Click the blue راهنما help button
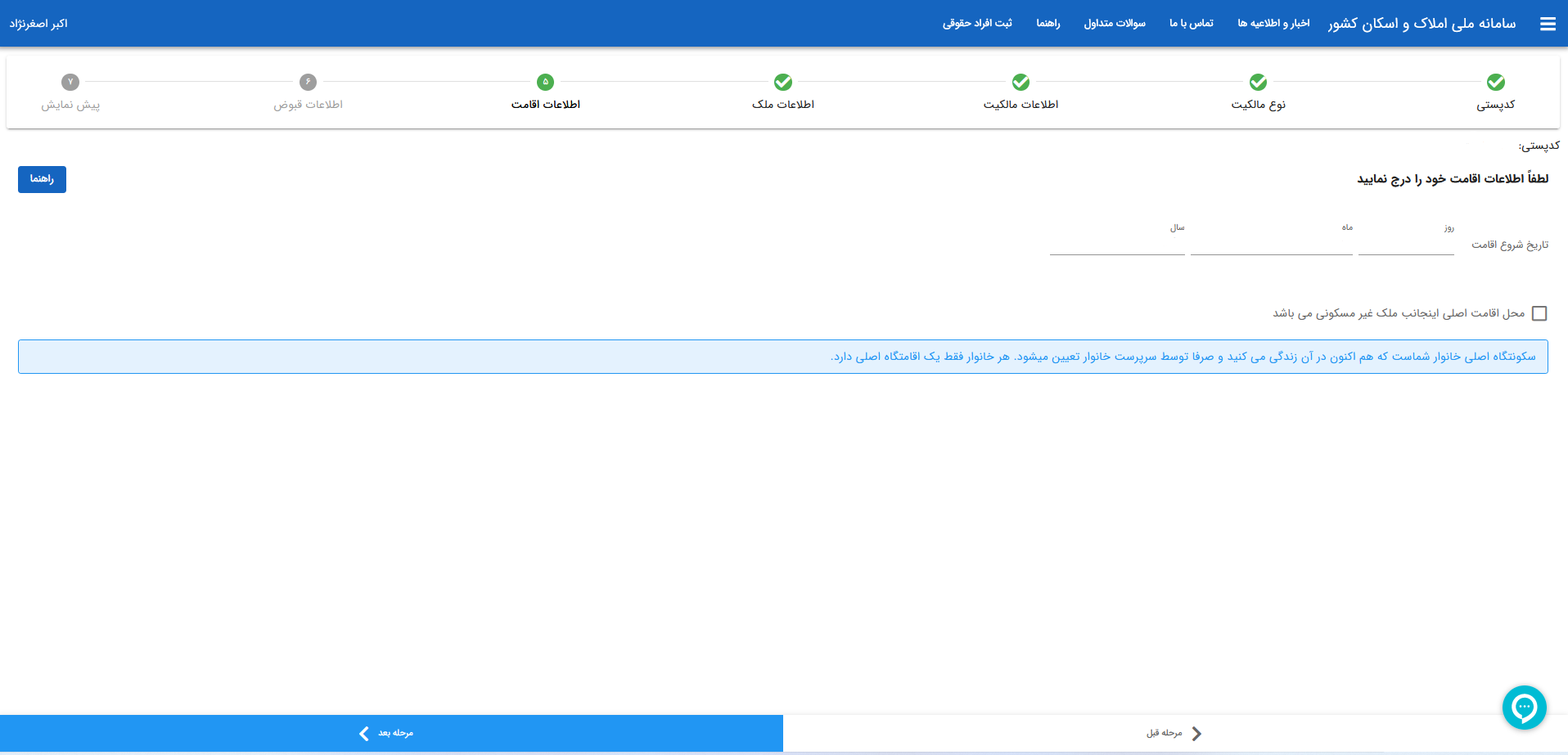This screenshot has height=755, width=1568. pos(42,179)
